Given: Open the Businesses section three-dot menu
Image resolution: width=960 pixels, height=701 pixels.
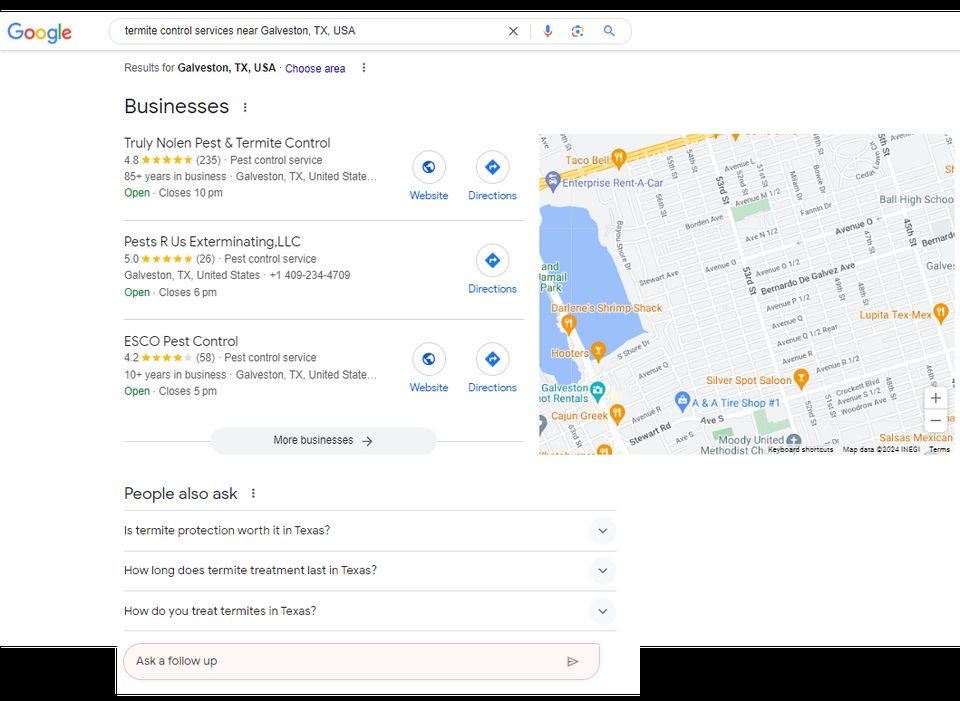Looking at the screenshot, I should (245, 107).
